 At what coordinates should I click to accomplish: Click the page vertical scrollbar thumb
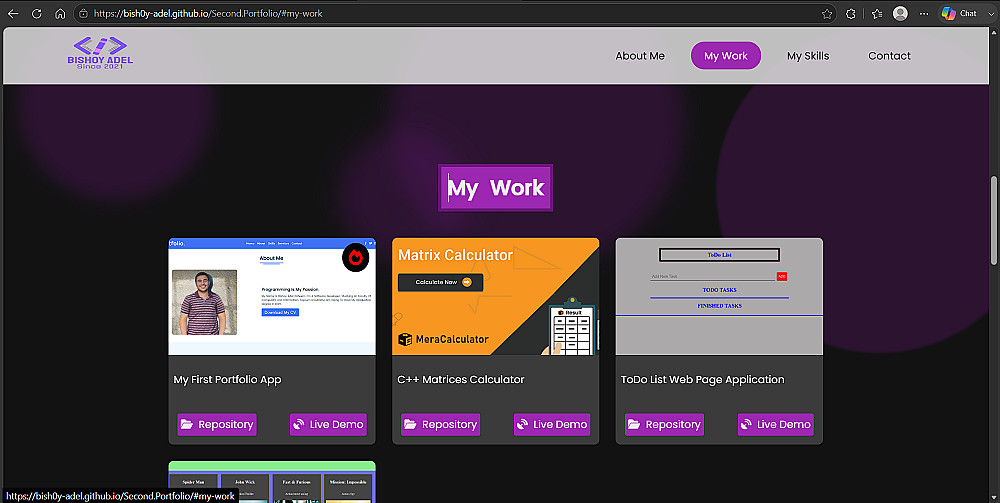994,220
